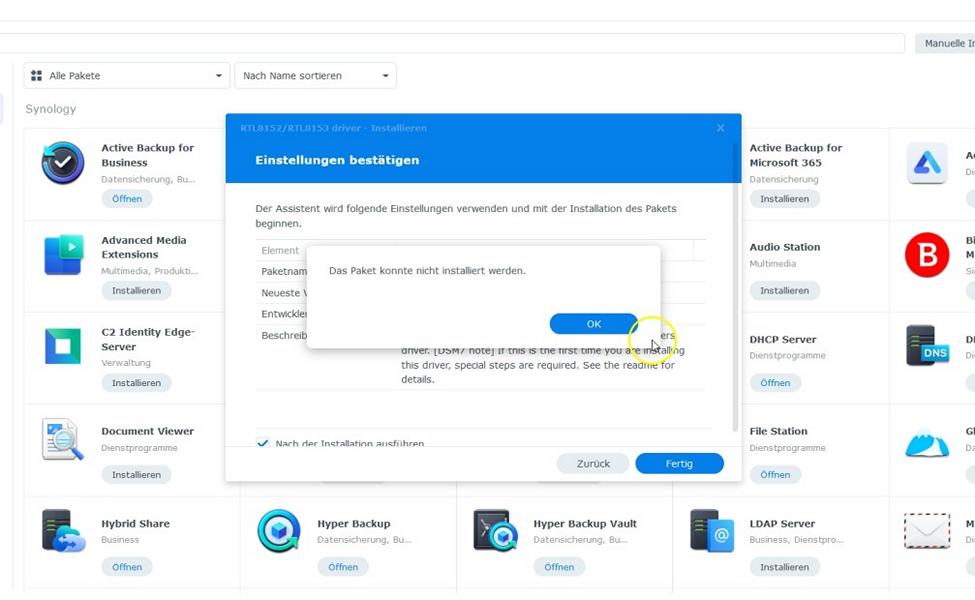This screenshot has height=600, width=975.
Task: Click the DNS Server package icon
Action: [x=927, y=346]
